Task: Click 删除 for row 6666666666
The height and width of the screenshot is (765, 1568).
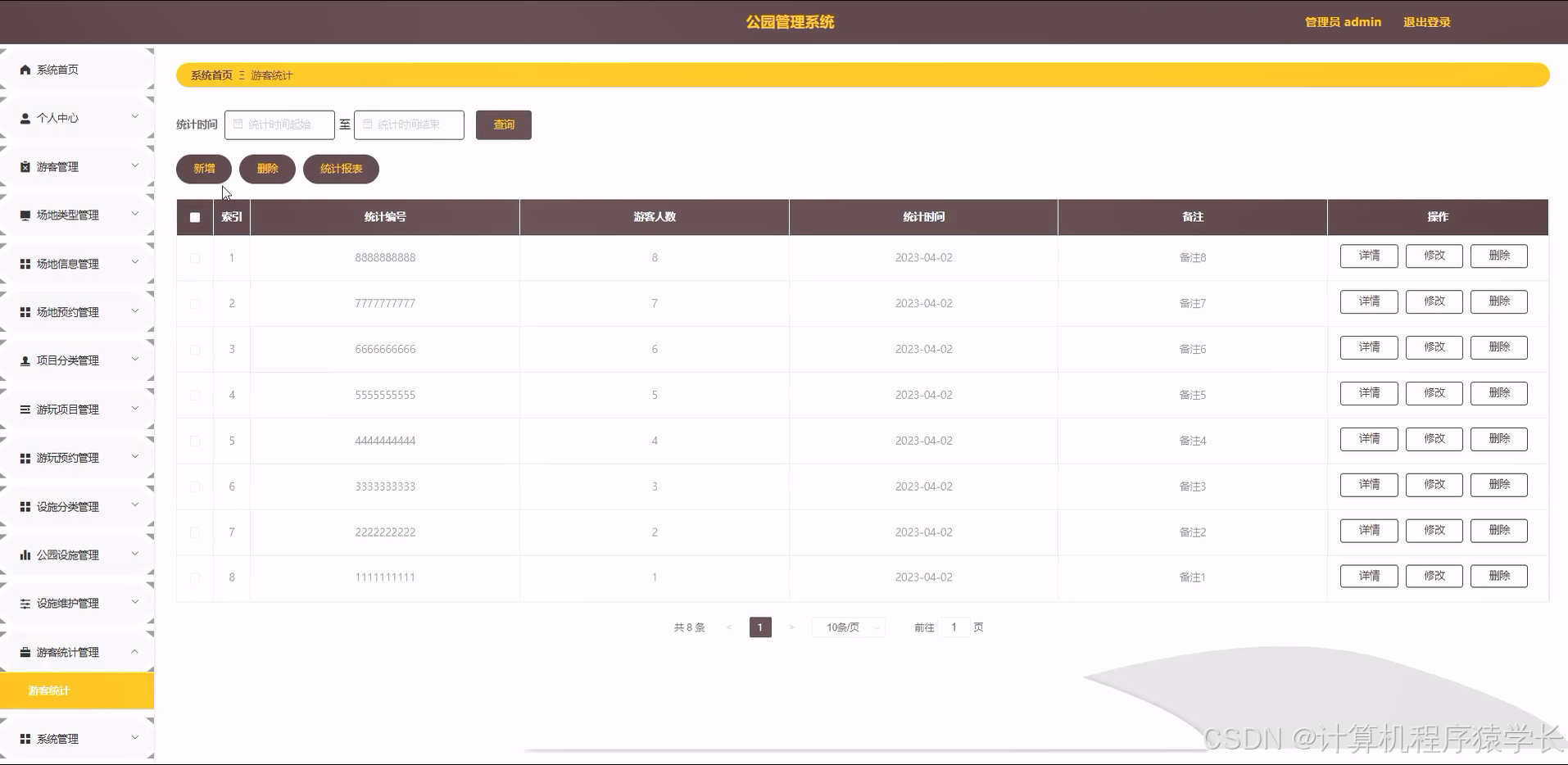Action: click(1499, 347)
